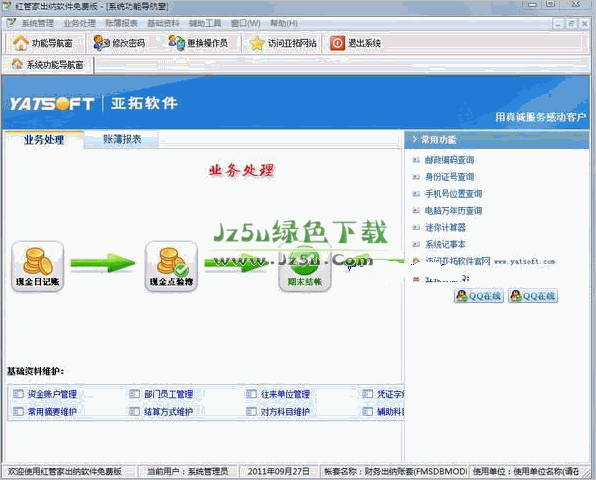Click icon beside 对方科目维护
The height and width of the screenshot is (480, 596).
pos(251,411)
